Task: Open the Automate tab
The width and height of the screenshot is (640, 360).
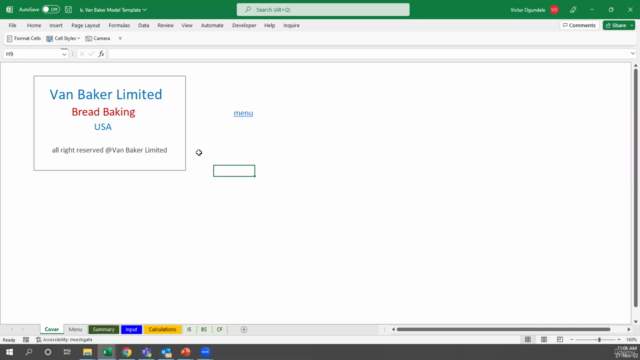Action: pos(212,25)
